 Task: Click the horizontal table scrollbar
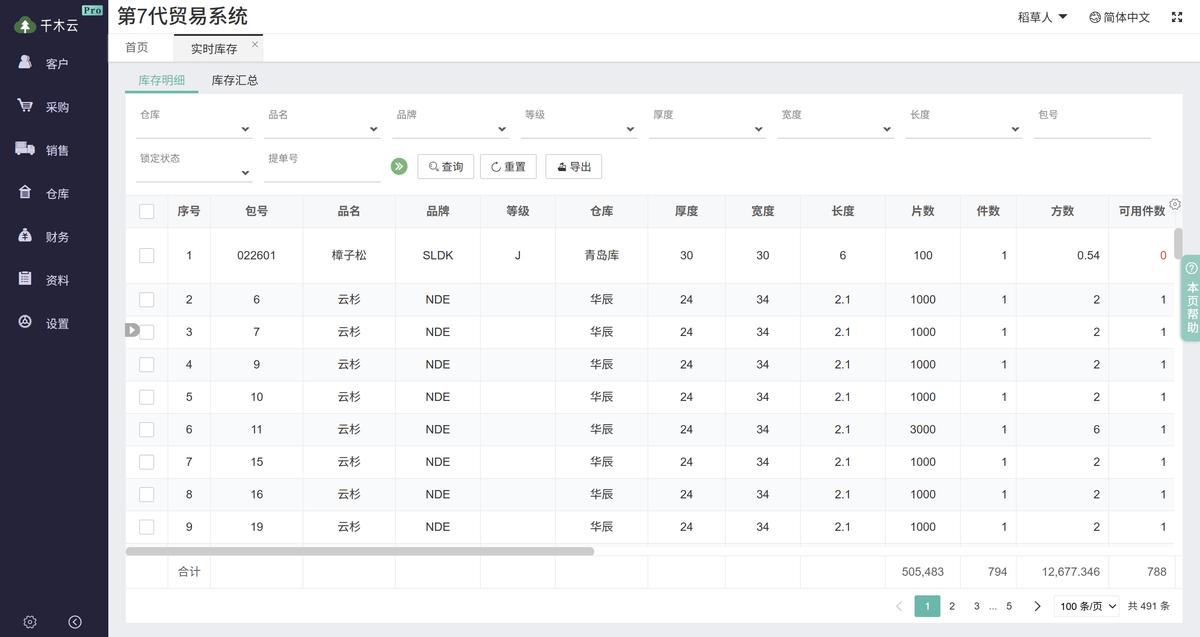click(360, 551)
